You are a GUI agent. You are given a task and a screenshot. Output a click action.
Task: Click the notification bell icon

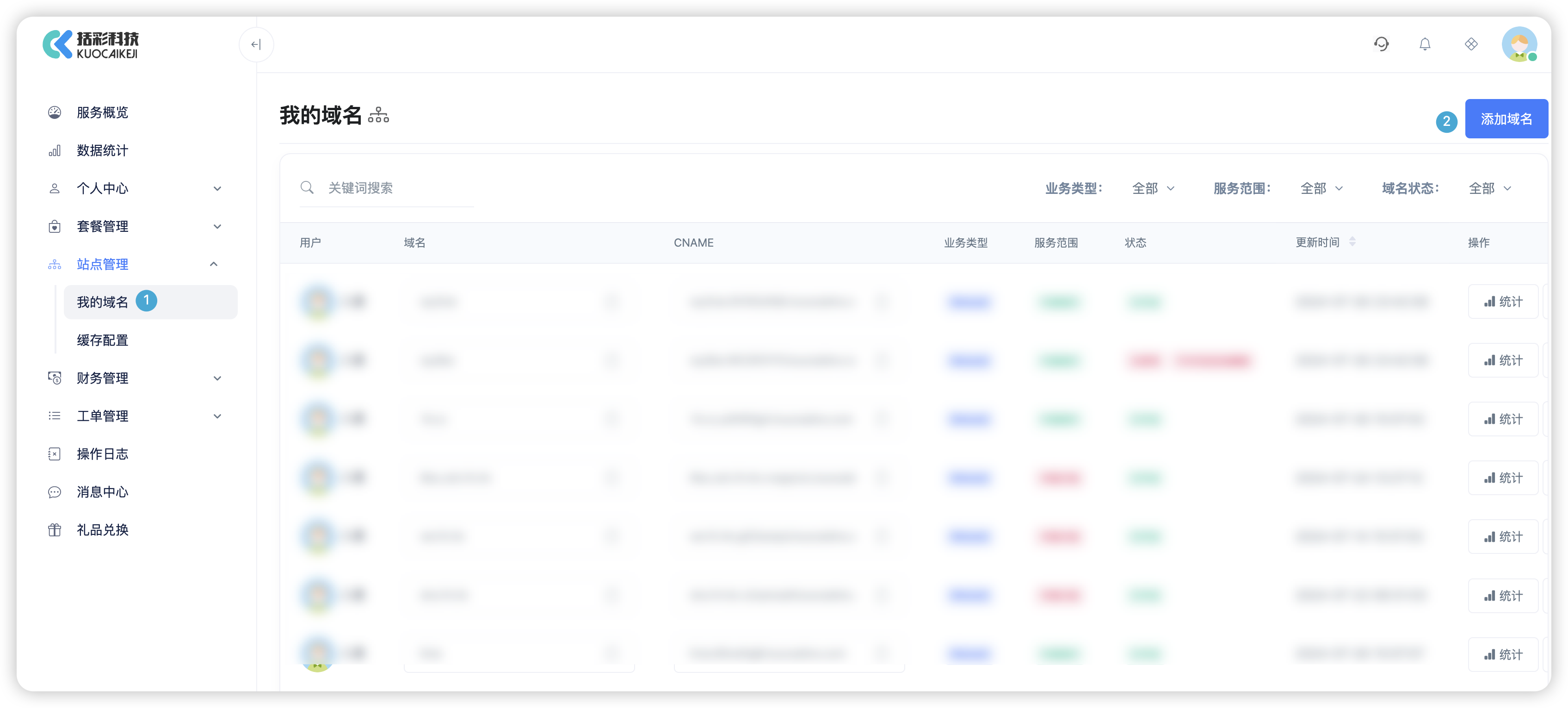pos(1424,44)
